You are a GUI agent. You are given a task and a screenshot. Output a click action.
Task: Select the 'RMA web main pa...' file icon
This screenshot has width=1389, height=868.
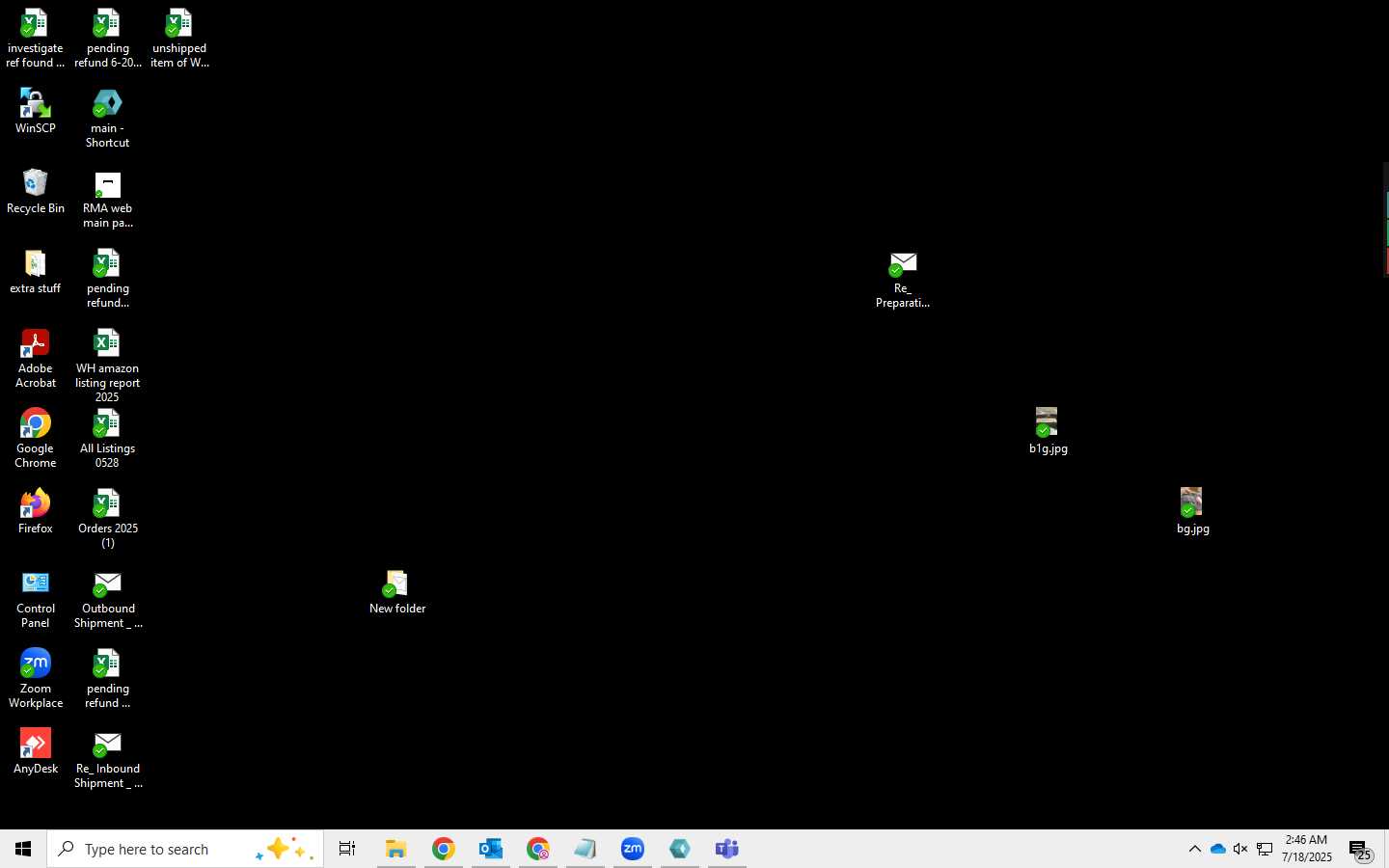point(107,199)
